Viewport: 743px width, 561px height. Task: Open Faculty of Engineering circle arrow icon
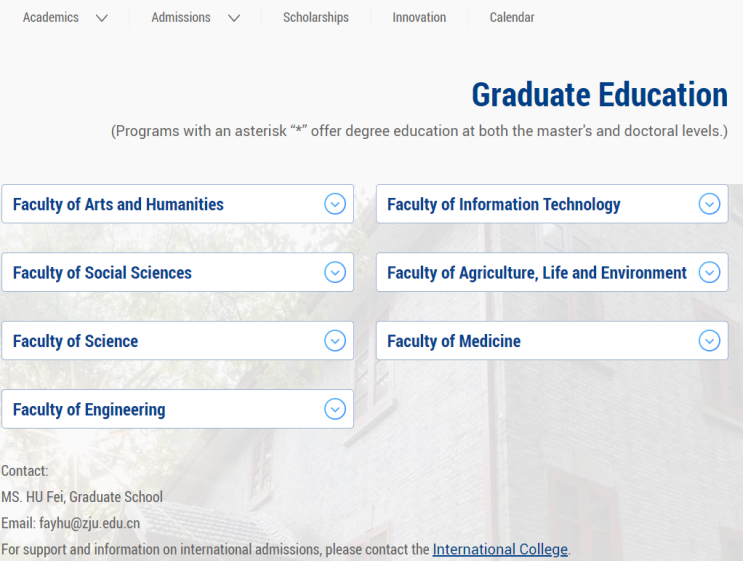point(335,409)
